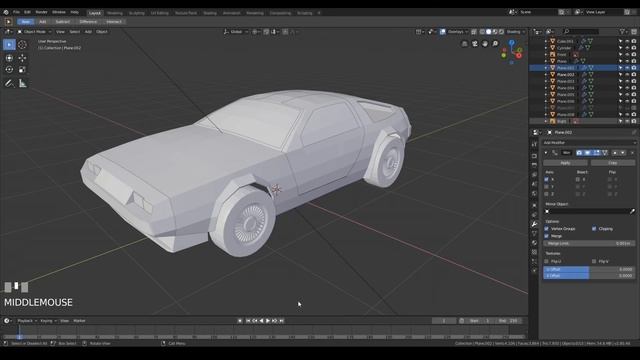The image size is (640, 360).
Task: Toggle the Clipping checkbox
Action: (594, 229)
